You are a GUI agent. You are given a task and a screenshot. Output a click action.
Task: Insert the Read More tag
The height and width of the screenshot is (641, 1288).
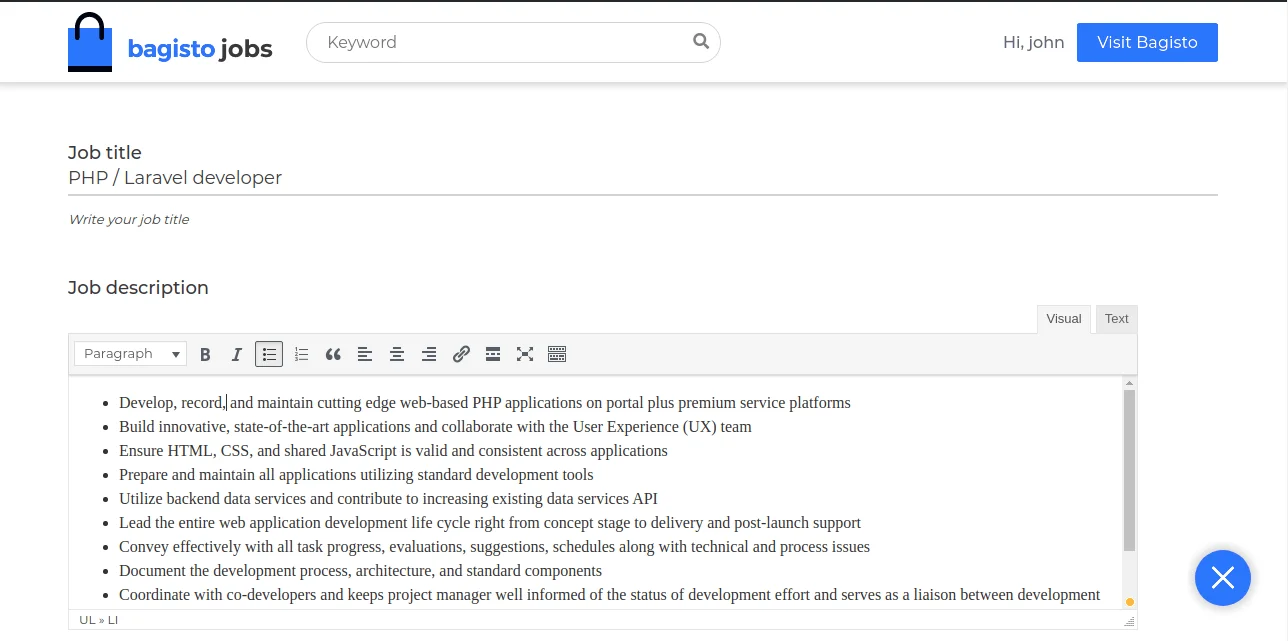pos(492,353)
